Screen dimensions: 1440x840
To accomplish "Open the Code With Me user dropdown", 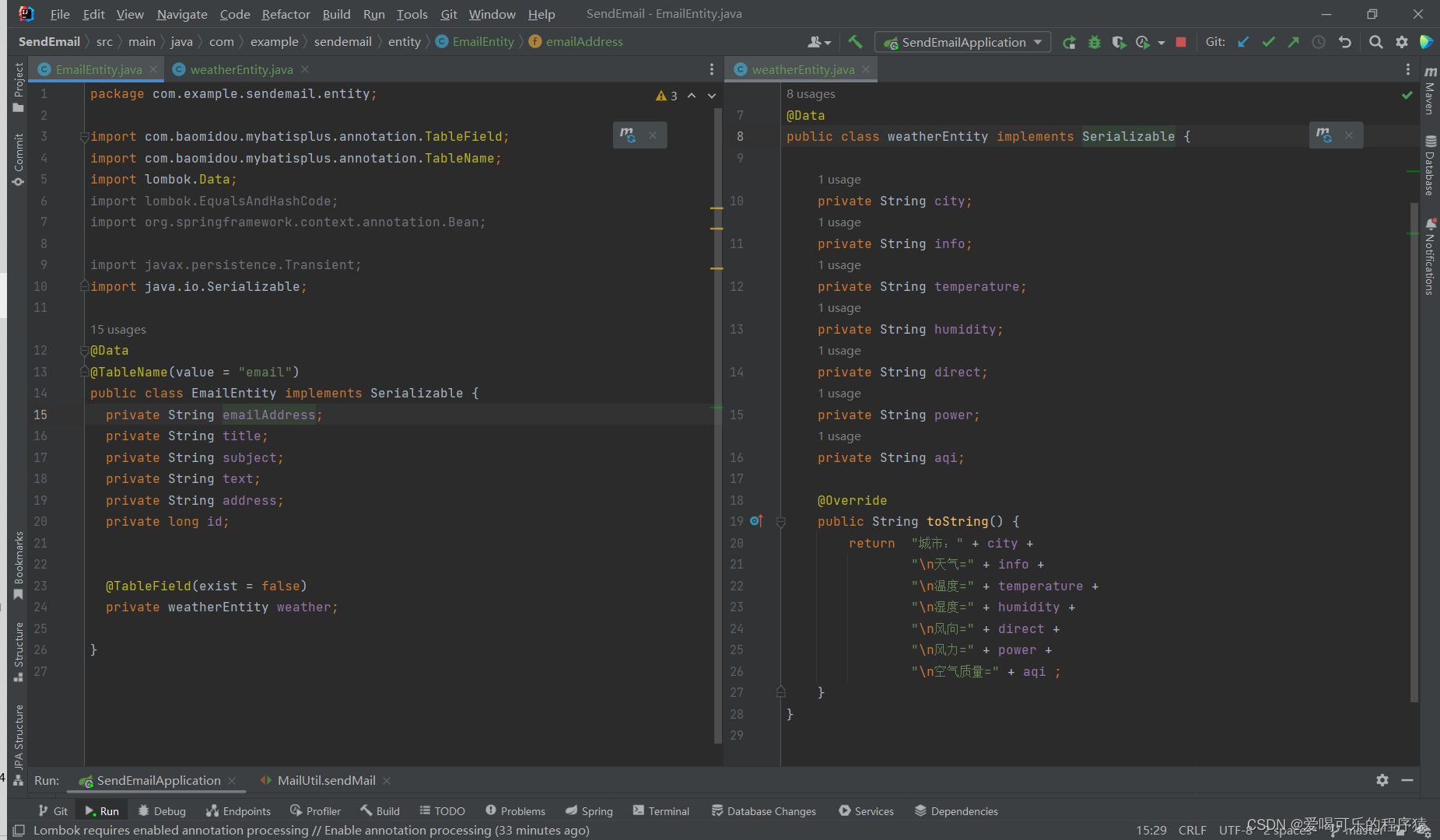I will tap(820, 42).
